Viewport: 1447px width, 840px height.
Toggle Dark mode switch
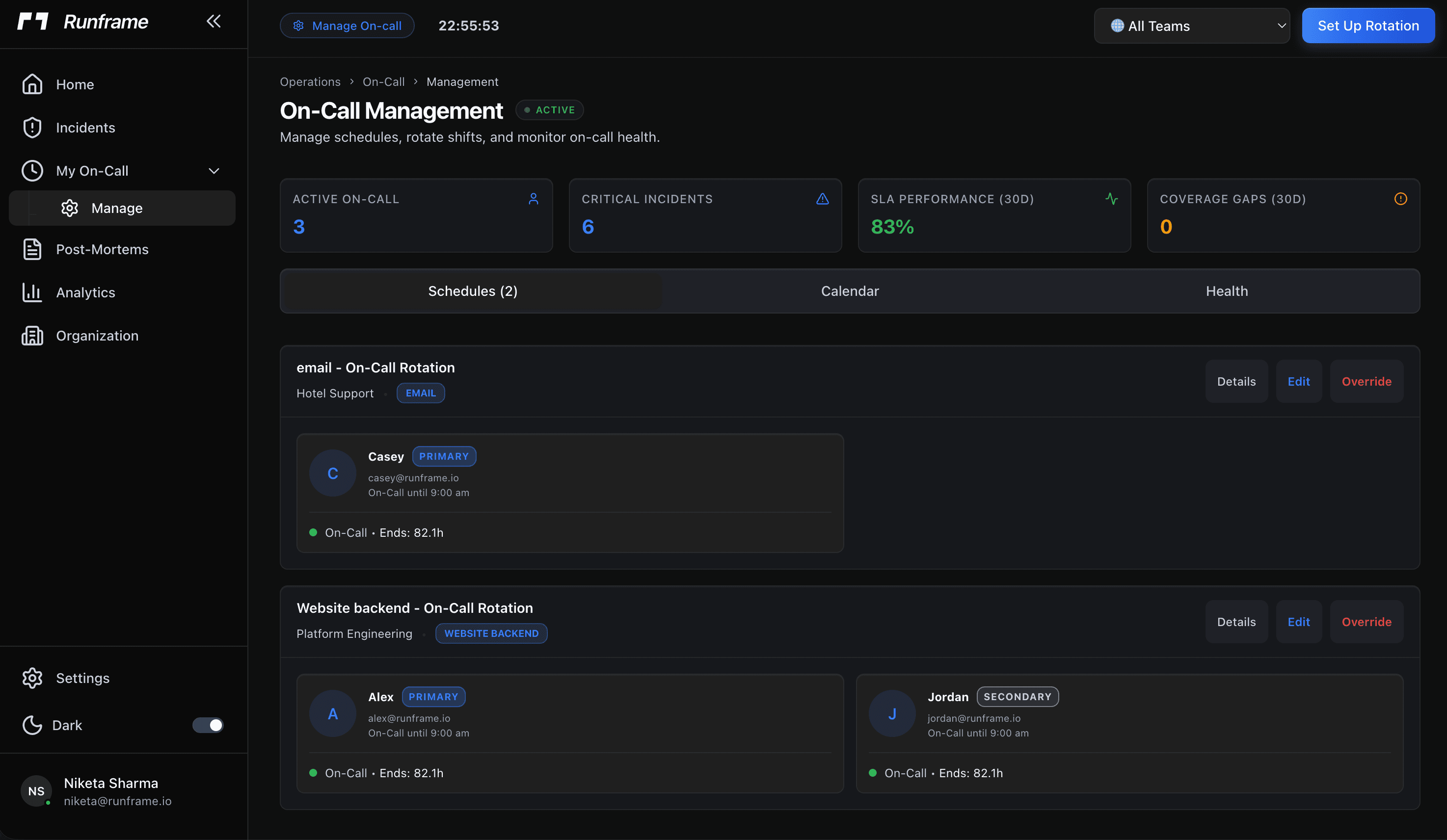[x=208, y=725]
